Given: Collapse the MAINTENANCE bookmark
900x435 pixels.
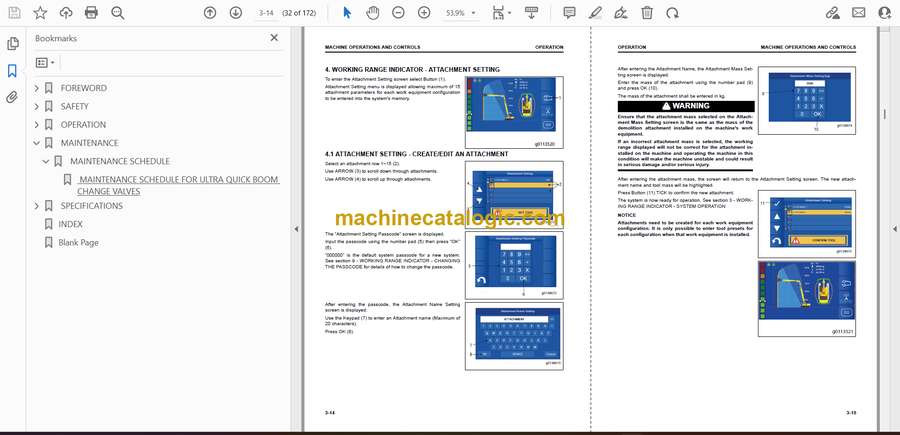Looking at the screenshot, I should pyautogui.click(x=37, y=143).
